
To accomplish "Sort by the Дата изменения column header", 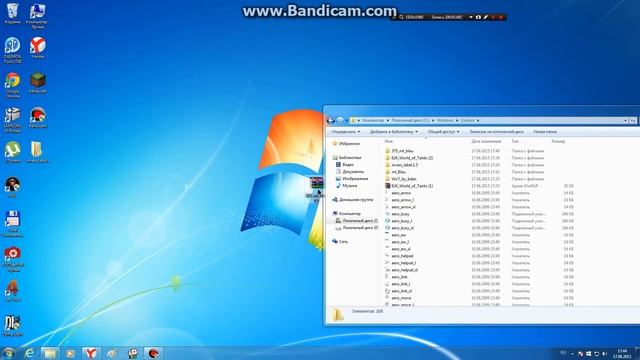I will [x=486, y=141].
